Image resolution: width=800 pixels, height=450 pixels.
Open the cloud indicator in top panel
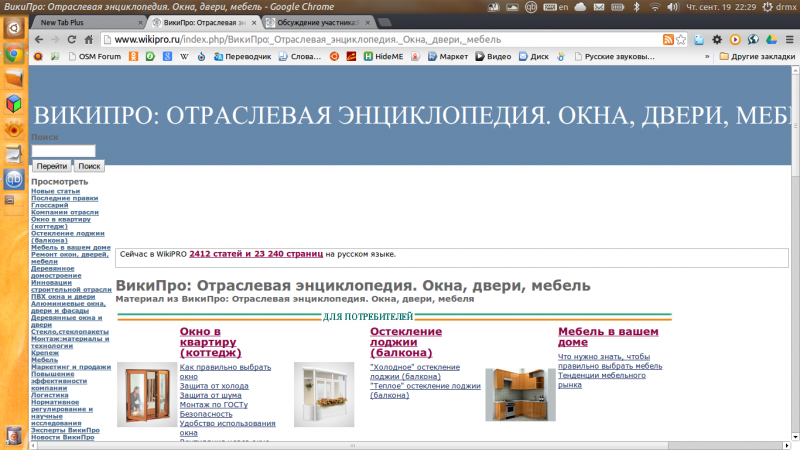[580, 7]
